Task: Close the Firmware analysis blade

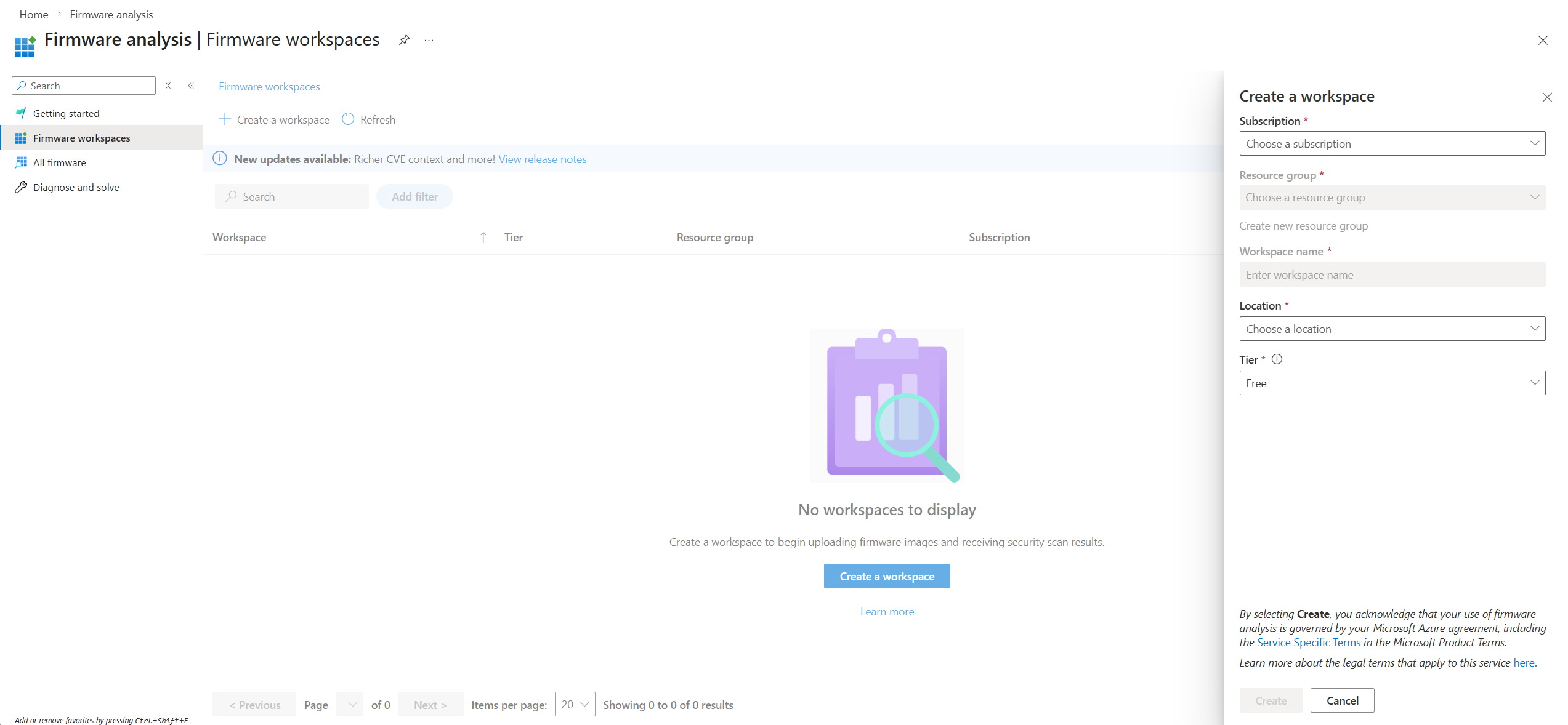Action: coord(1543,40)
